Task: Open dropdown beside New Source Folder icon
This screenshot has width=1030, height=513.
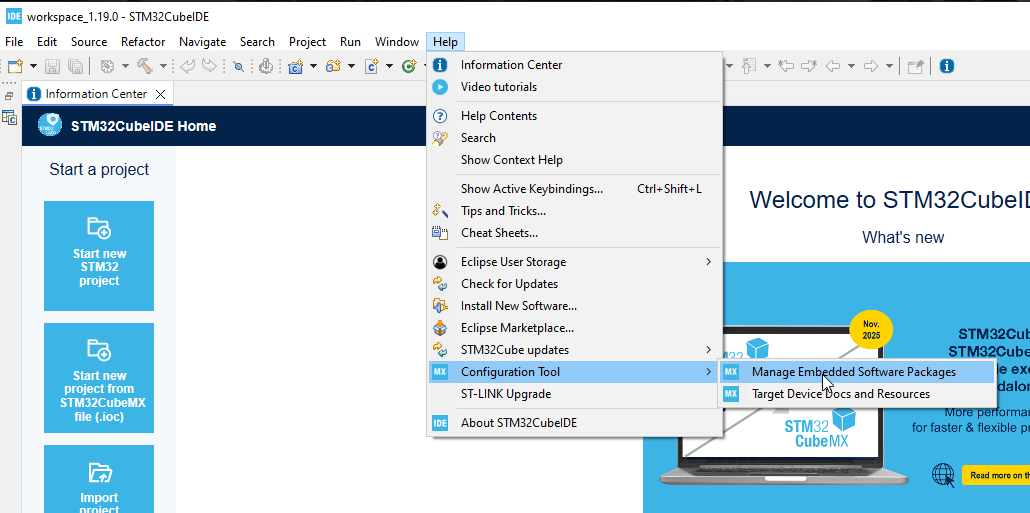Action: pyautogui.click(x=351, y=66)
